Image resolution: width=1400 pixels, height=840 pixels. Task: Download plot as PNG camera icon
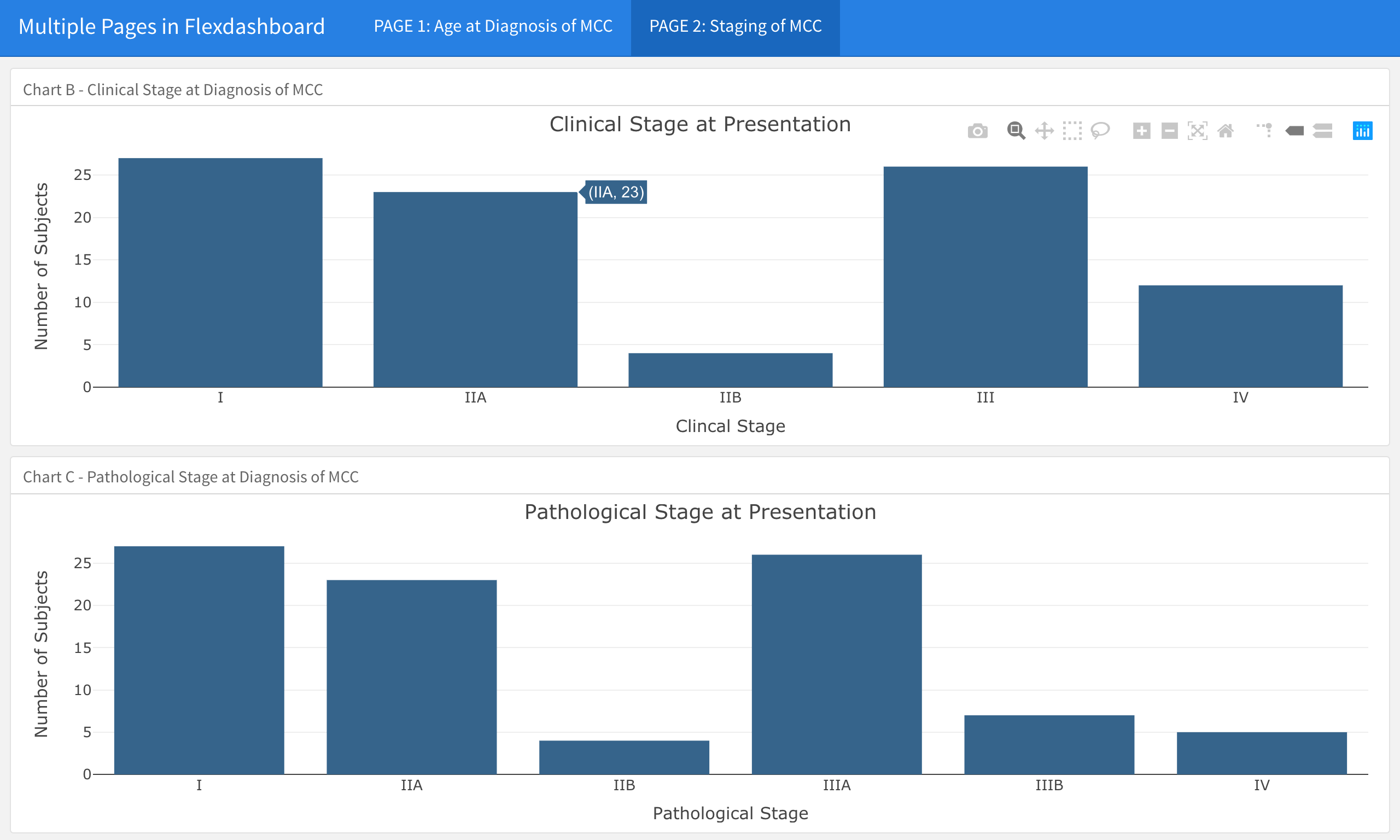point(977,131)
